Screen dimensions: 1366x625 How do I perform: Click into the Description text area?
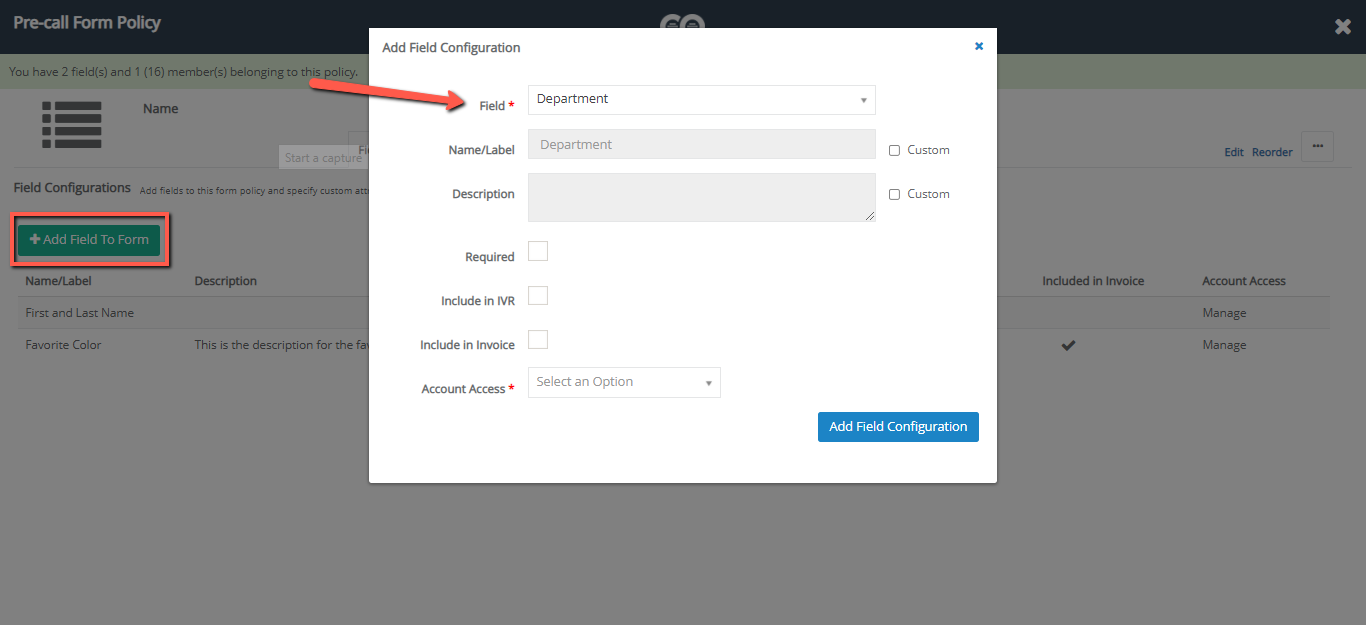[701, 197]
